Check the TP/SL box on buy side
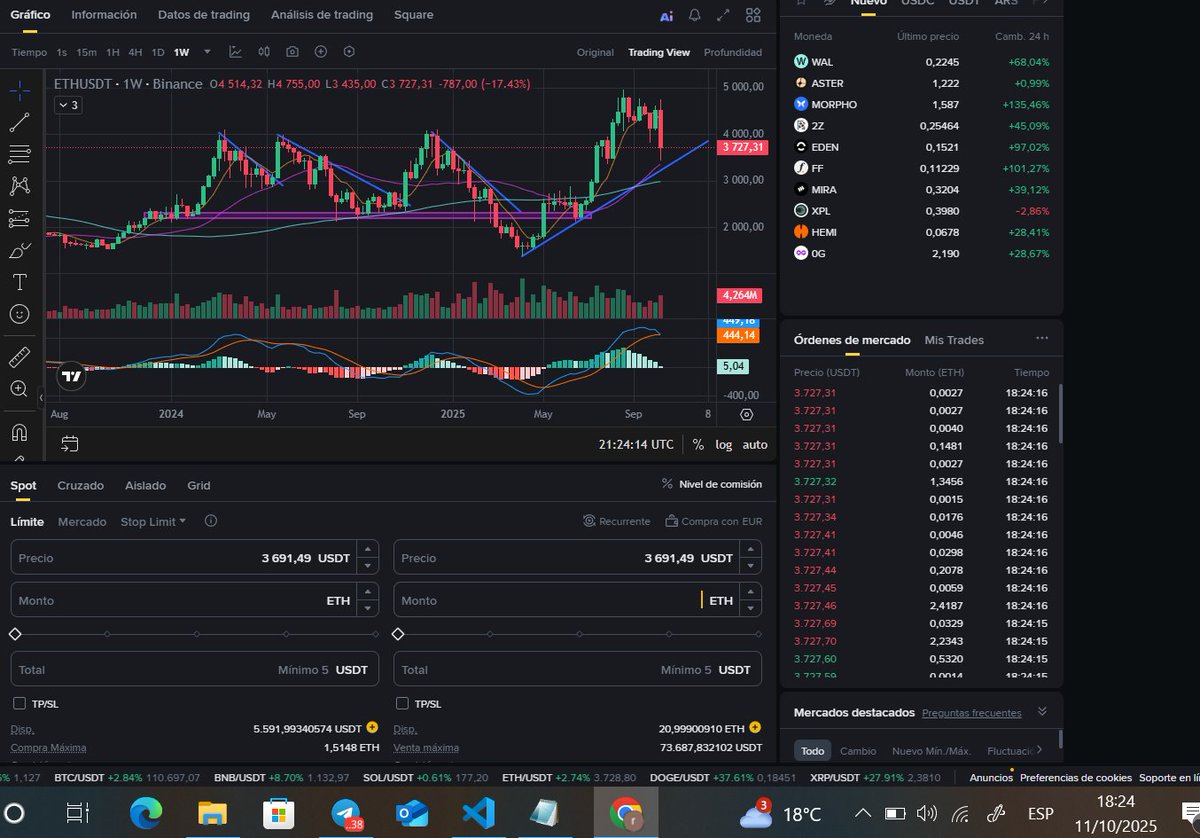Image resolution: width=1200 pixels, height=838 pixels. click(x=19, y=704)
